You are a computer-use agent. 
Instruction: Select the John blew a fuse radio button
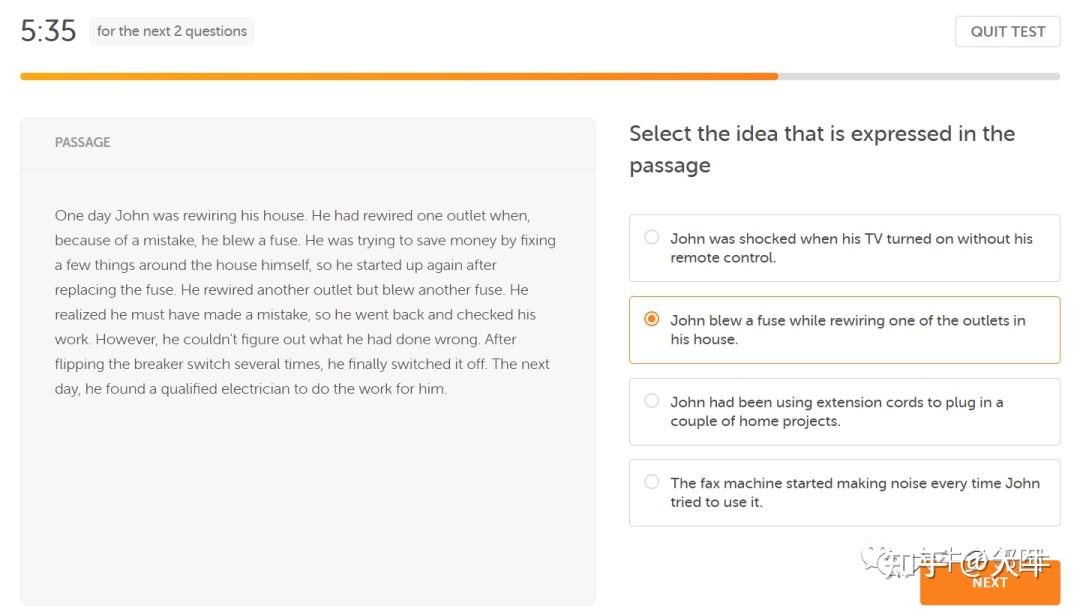tap(651, 319)
